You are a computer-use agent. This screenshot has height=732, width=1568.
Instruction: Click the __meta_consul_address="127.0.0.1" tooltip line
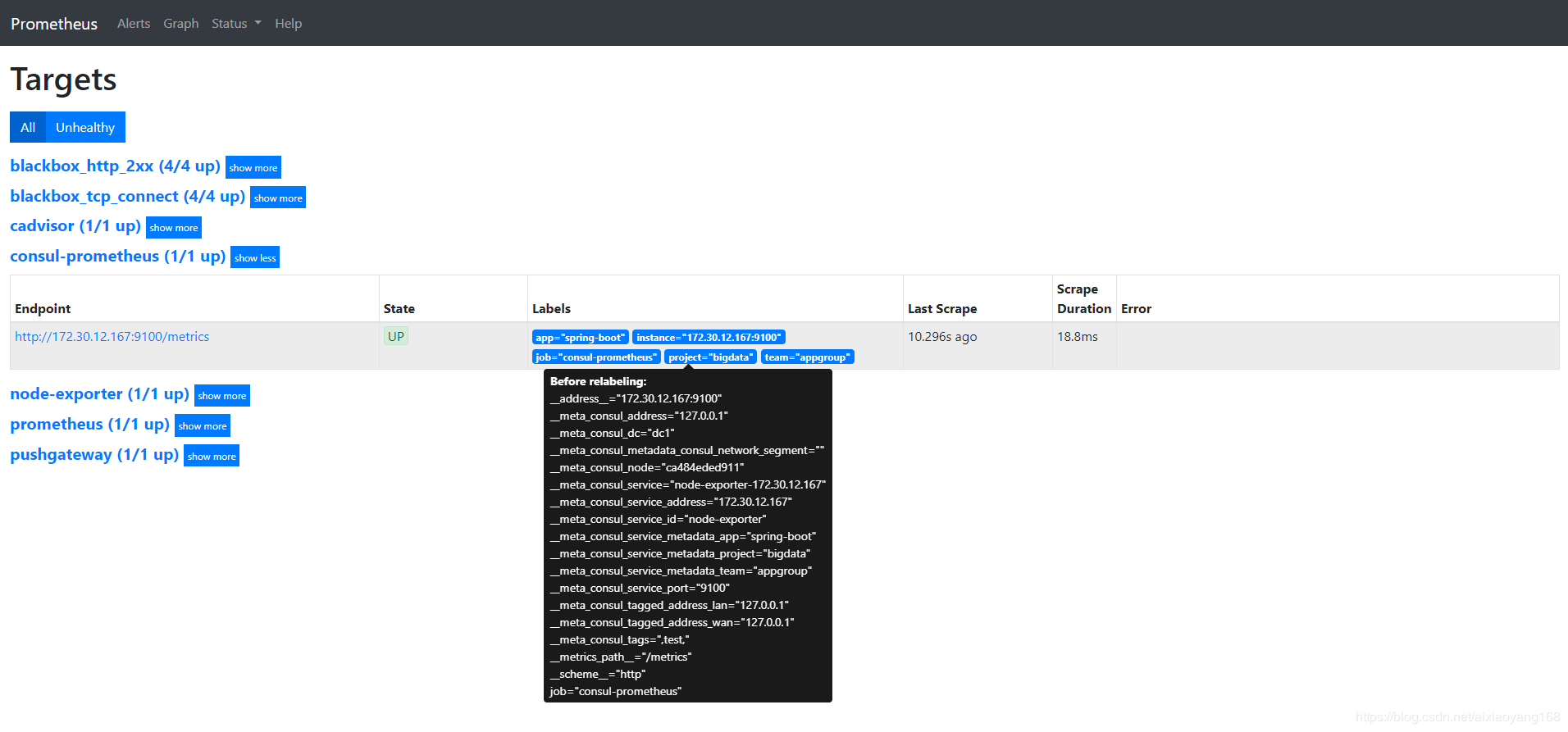(640, 416)
